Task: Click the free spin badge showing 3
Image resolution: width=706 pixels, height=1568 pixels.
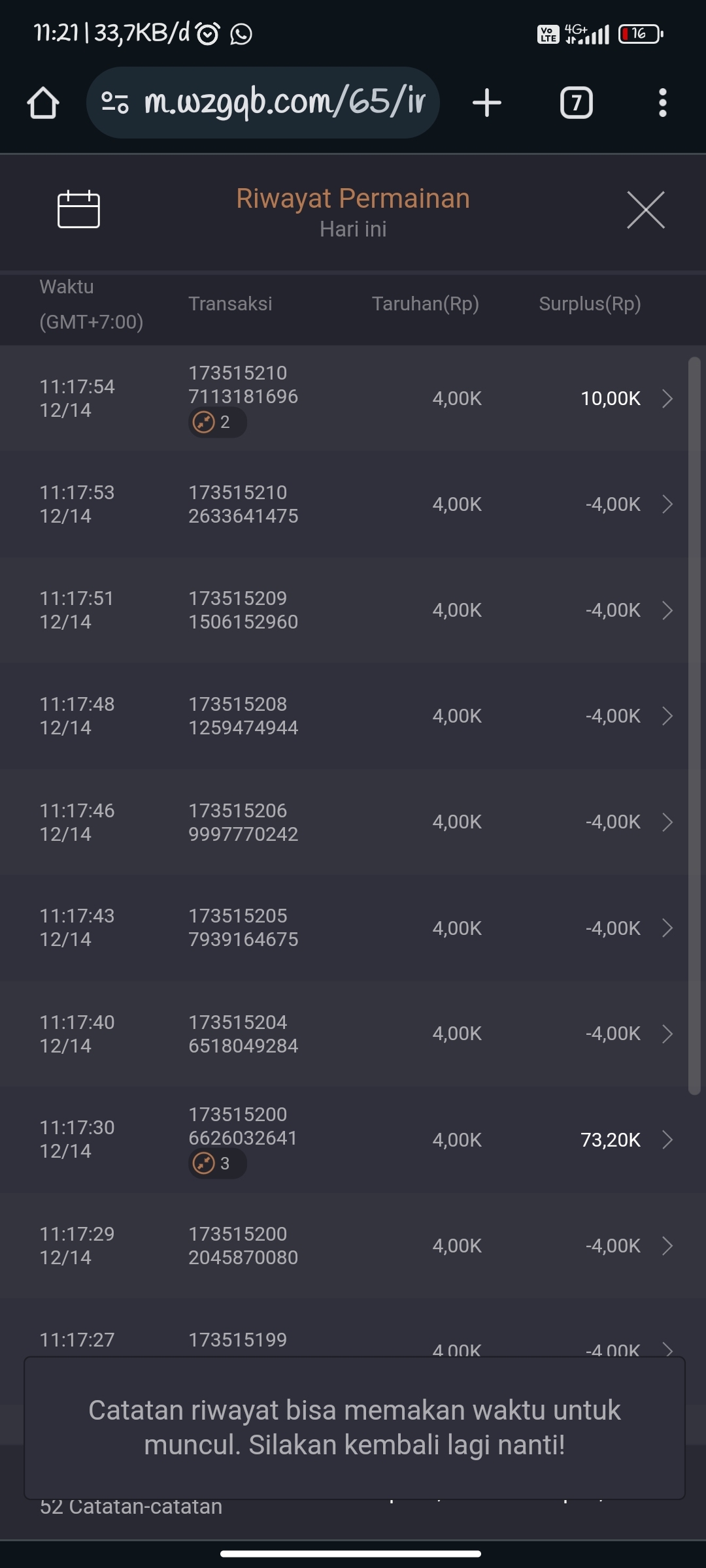Action: 217,1164
